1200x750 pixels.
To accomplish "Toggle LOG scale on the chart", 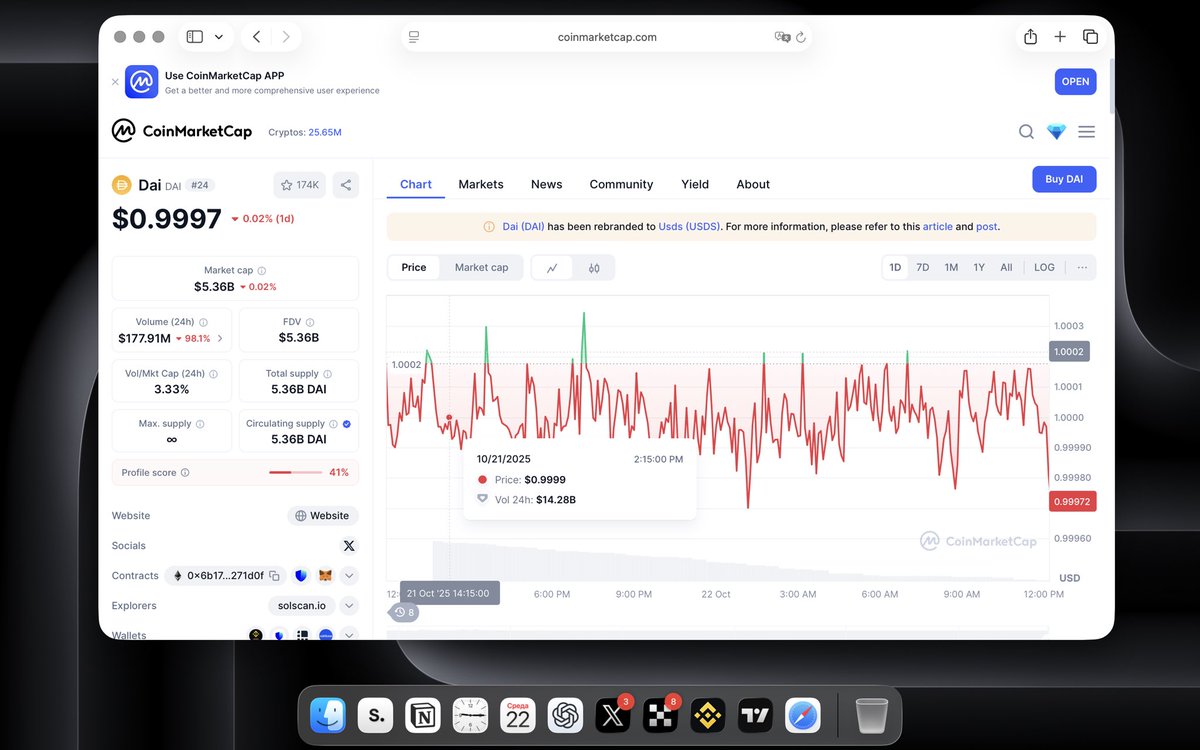I will [1044, 267].
